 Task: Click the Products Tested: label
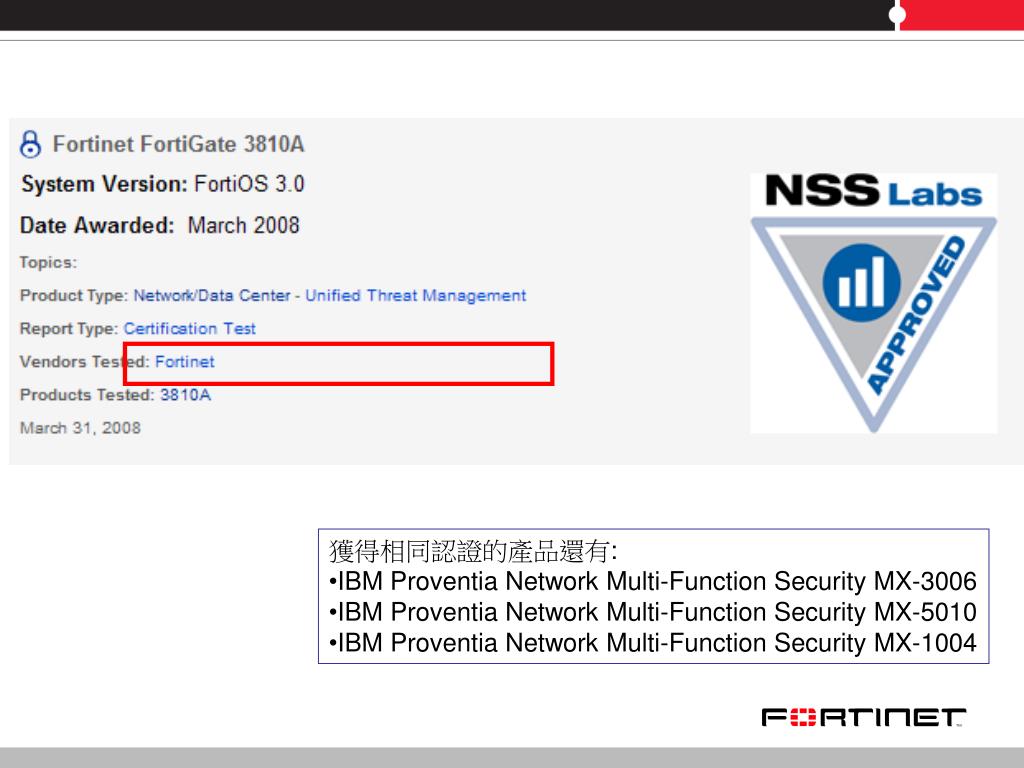(x=87, y=394)
